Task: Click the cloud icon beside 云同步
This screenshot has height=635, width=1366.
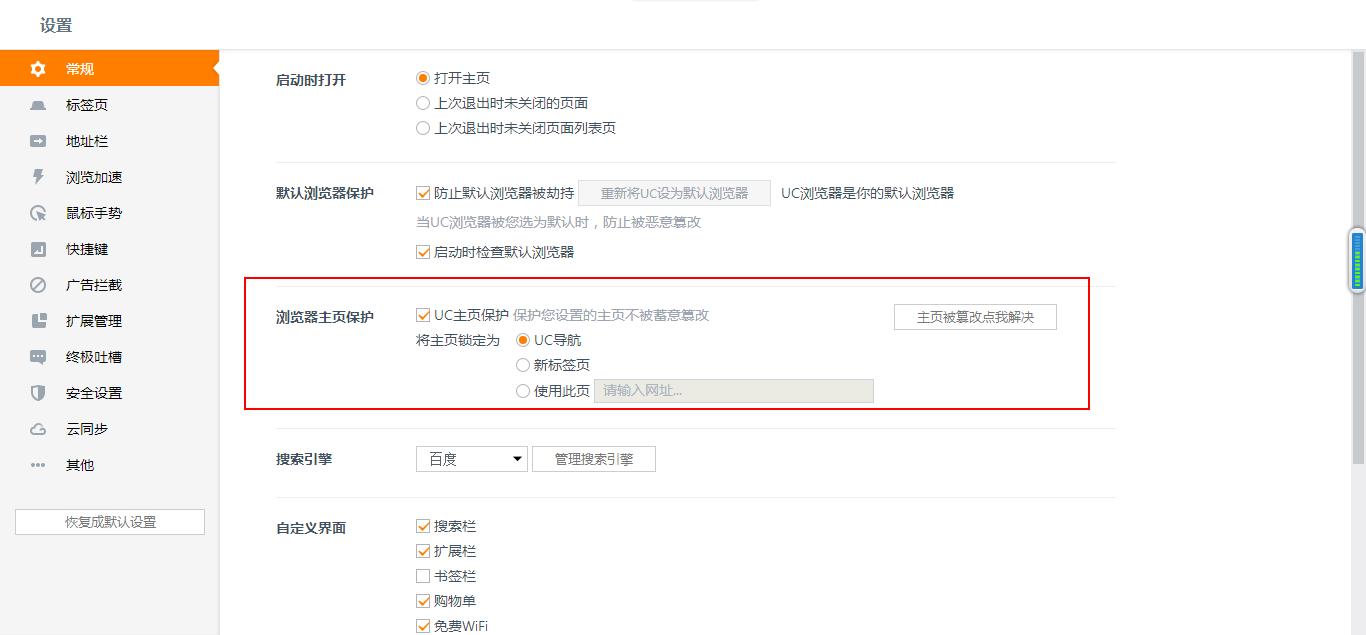Action: point(38,429)
